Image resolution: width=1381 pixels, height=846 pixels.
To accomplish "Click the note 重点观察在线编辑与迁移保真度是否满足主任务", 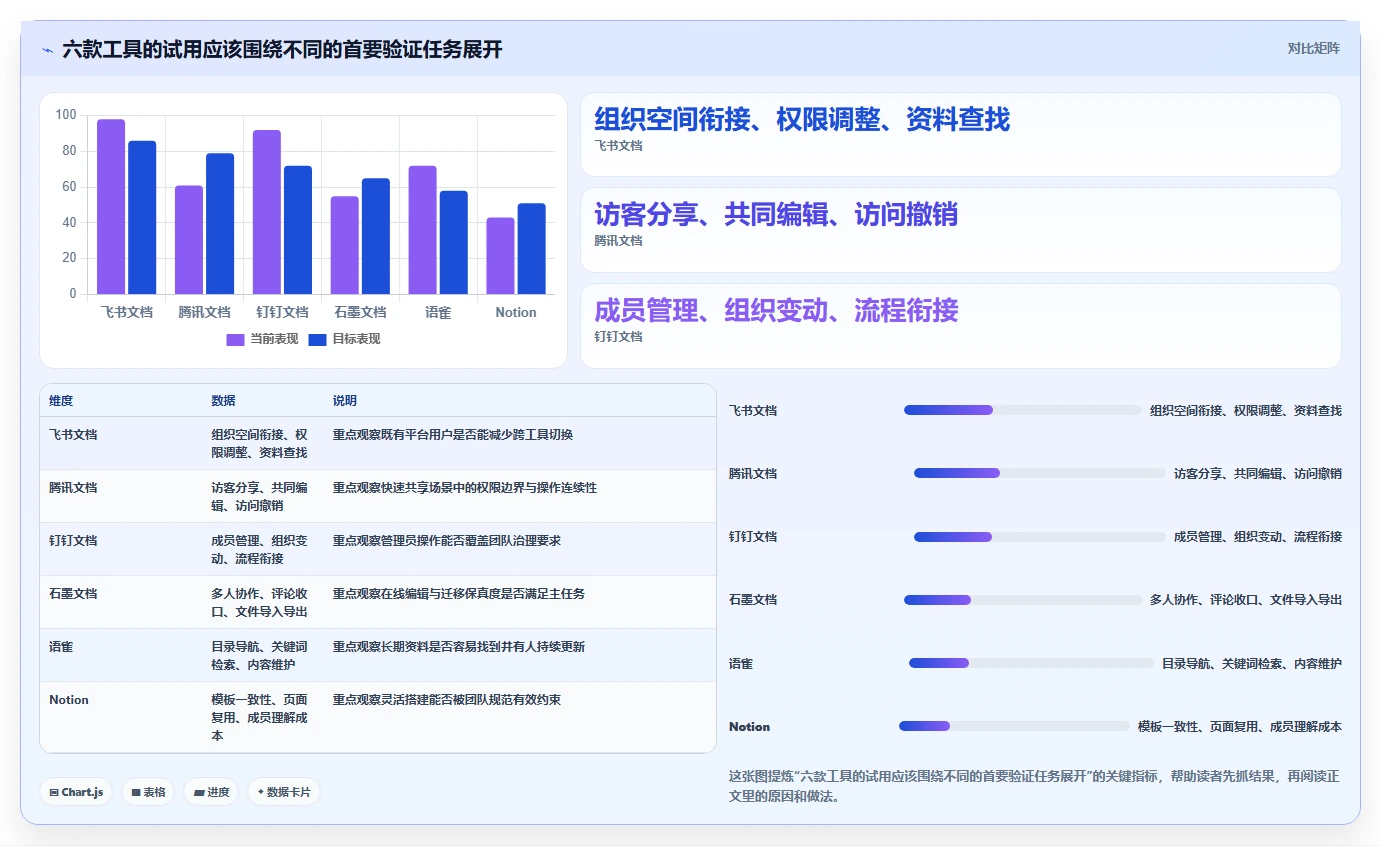I will point(459,594).
